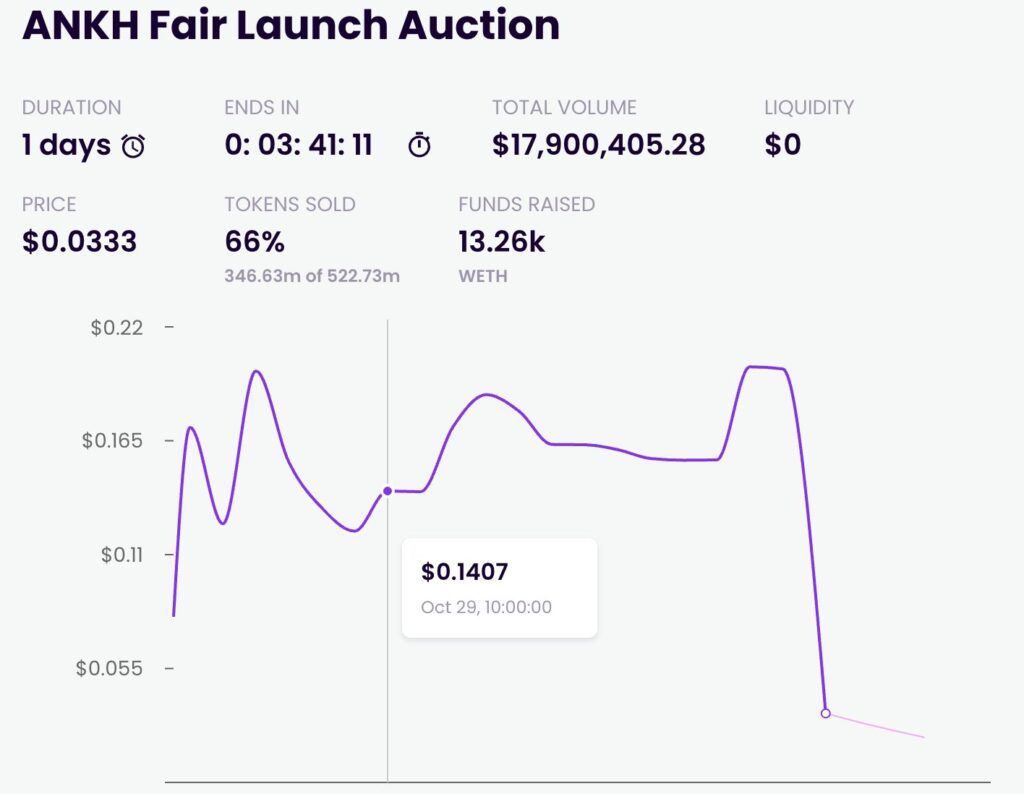Click the WETH currency label
Viewport: 1024px width, 794px height.
click(483, 276)
